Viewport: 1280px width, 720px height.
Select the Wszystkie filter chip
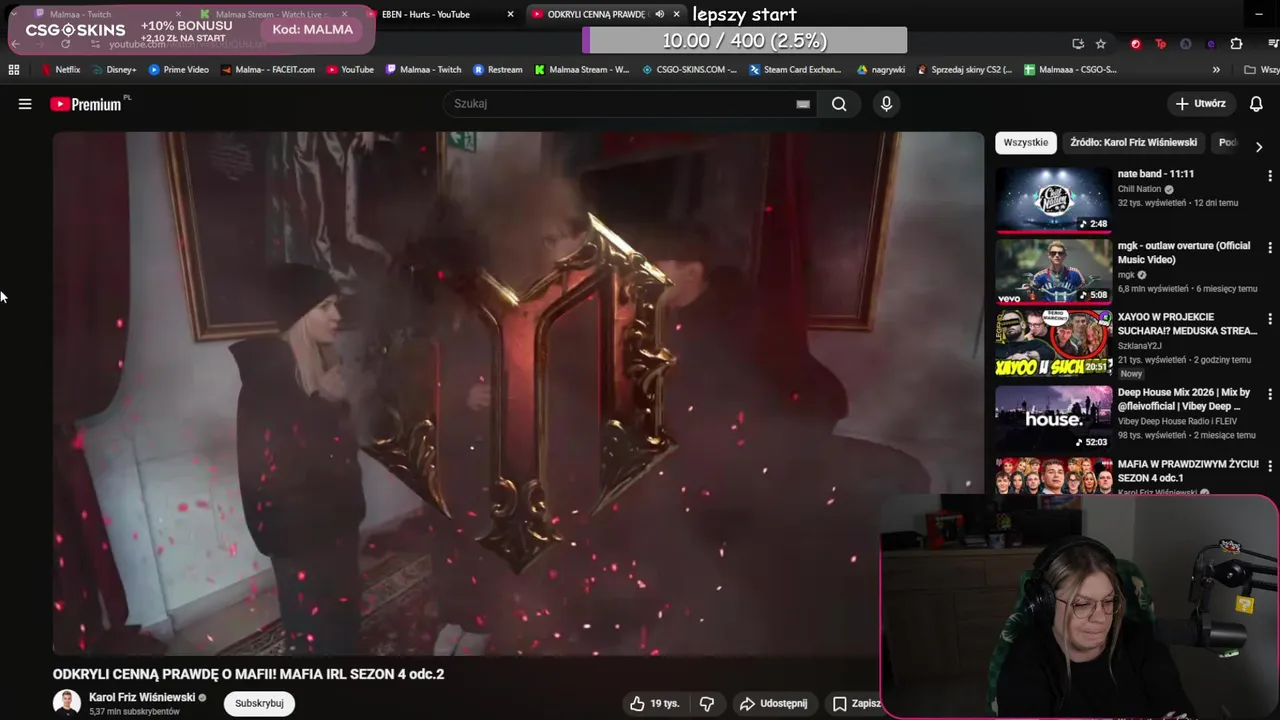point(1026,143)
